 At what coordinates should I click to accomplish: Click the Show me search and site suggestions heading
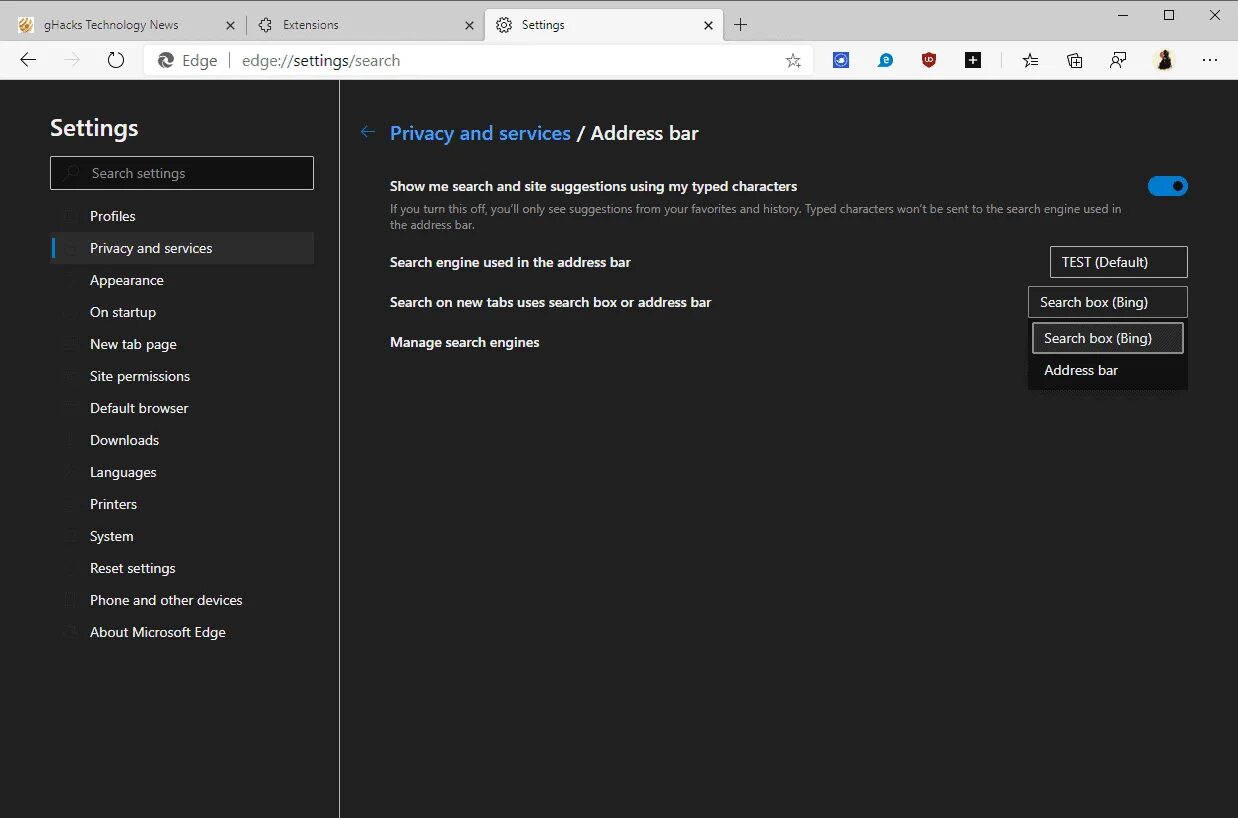tap(593, 186)
